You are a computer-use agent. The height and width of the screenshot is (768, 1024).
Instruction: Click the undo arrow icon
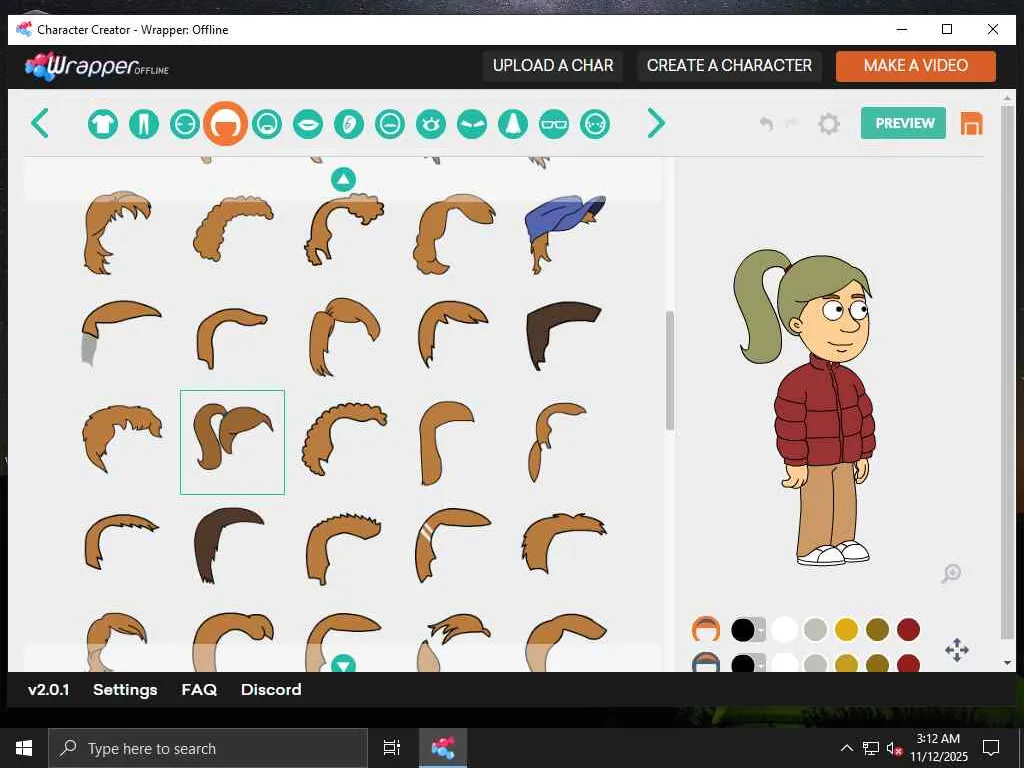tap(767, 123)
